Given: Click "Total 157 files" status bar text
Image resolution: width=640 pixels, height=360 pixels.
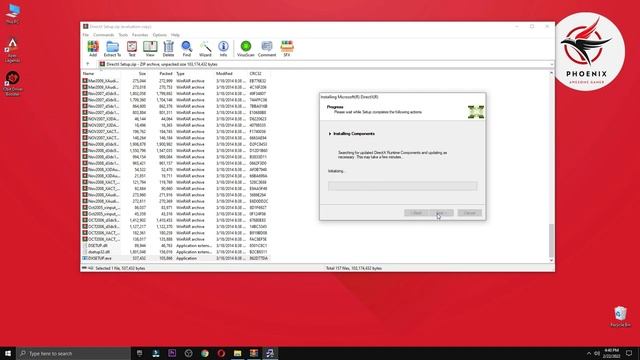Looking at the screenshot, I should click(x=353, y=268).
